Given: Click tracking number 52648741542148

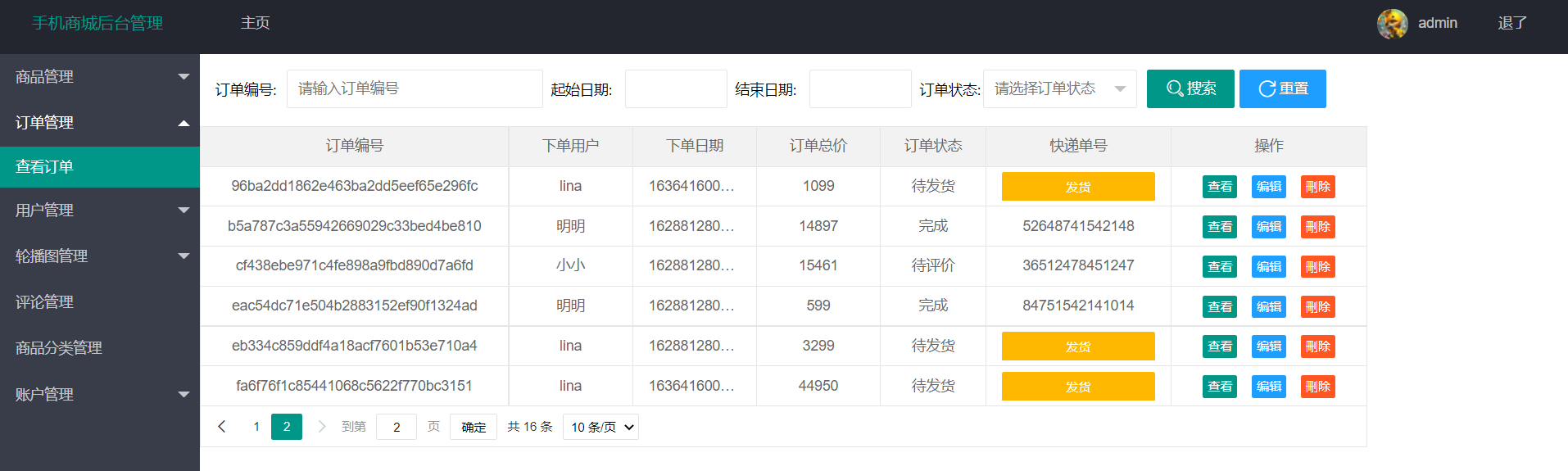Looking at the screenshot, I should pyautogui.click(x=1078, y=226).
